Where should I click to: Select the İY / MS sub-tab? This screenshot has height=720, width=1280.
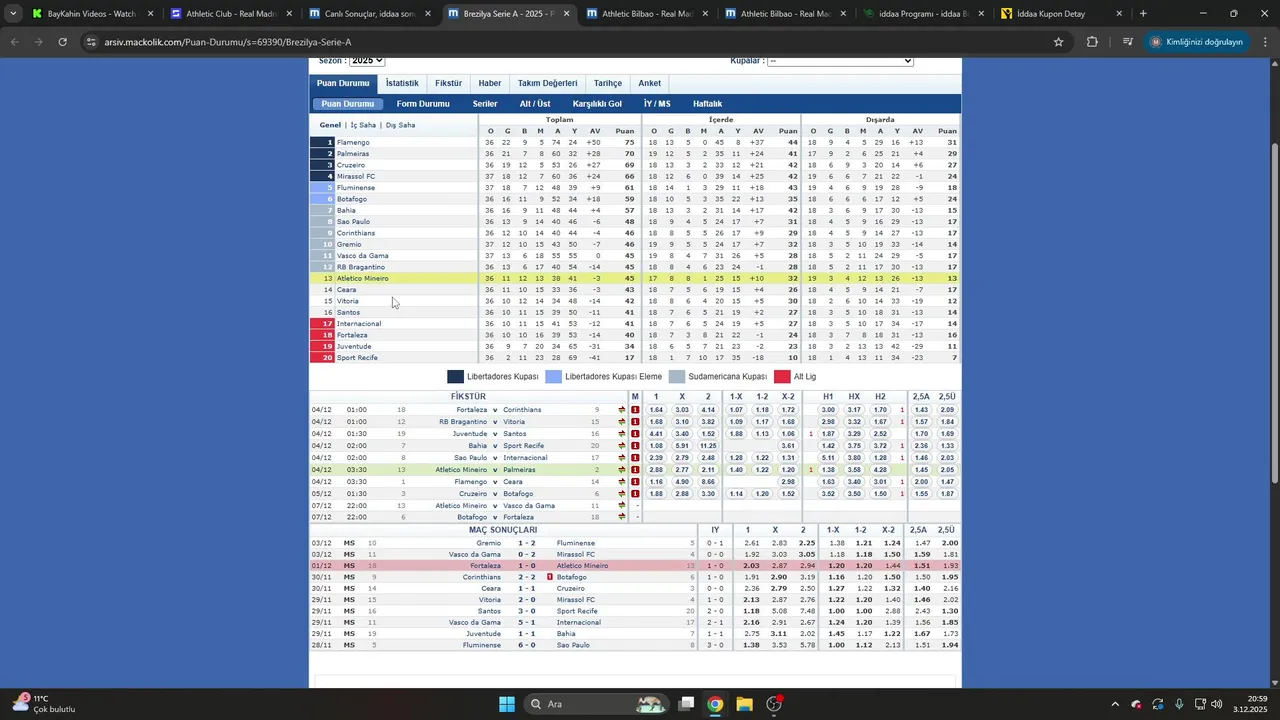(657, 104)
